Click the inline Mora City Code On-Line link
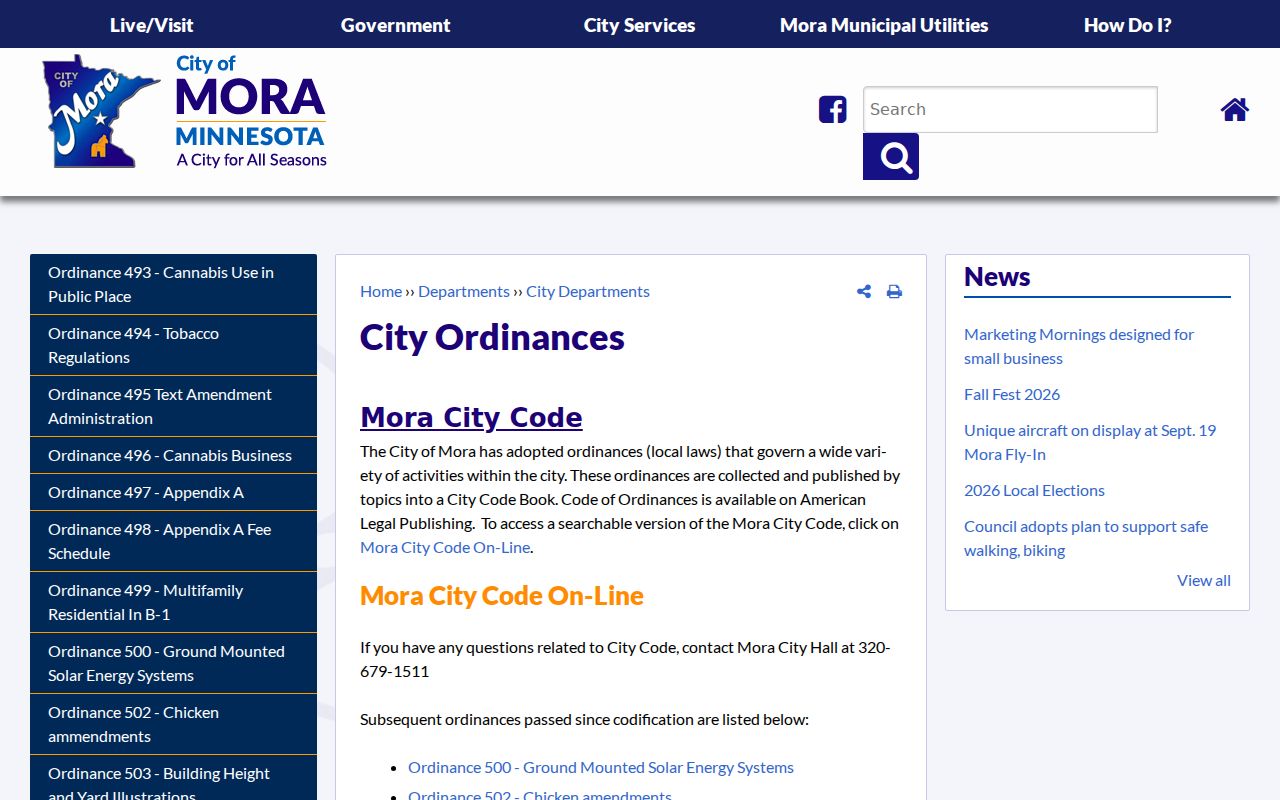Screen dimensions: 1280x800 [445, 547]
